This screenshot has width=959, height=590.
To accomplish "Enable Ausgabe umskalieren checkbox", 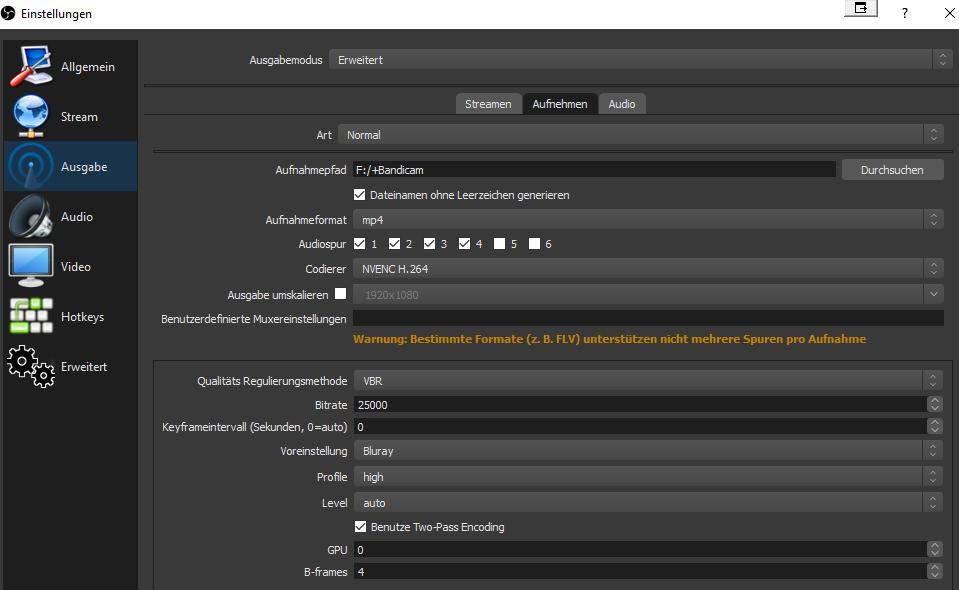I will tap(341, 294).
